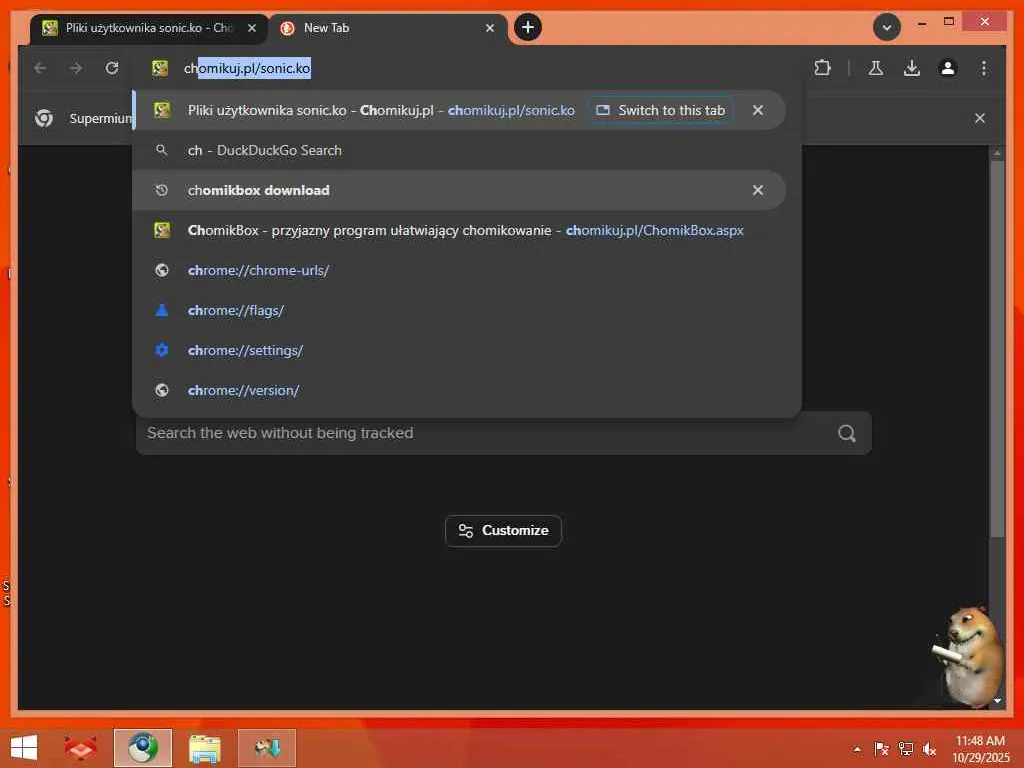Open the extensions puzzle icon
The height and width of the screenshot is (768, 1024).
(822, 68)
